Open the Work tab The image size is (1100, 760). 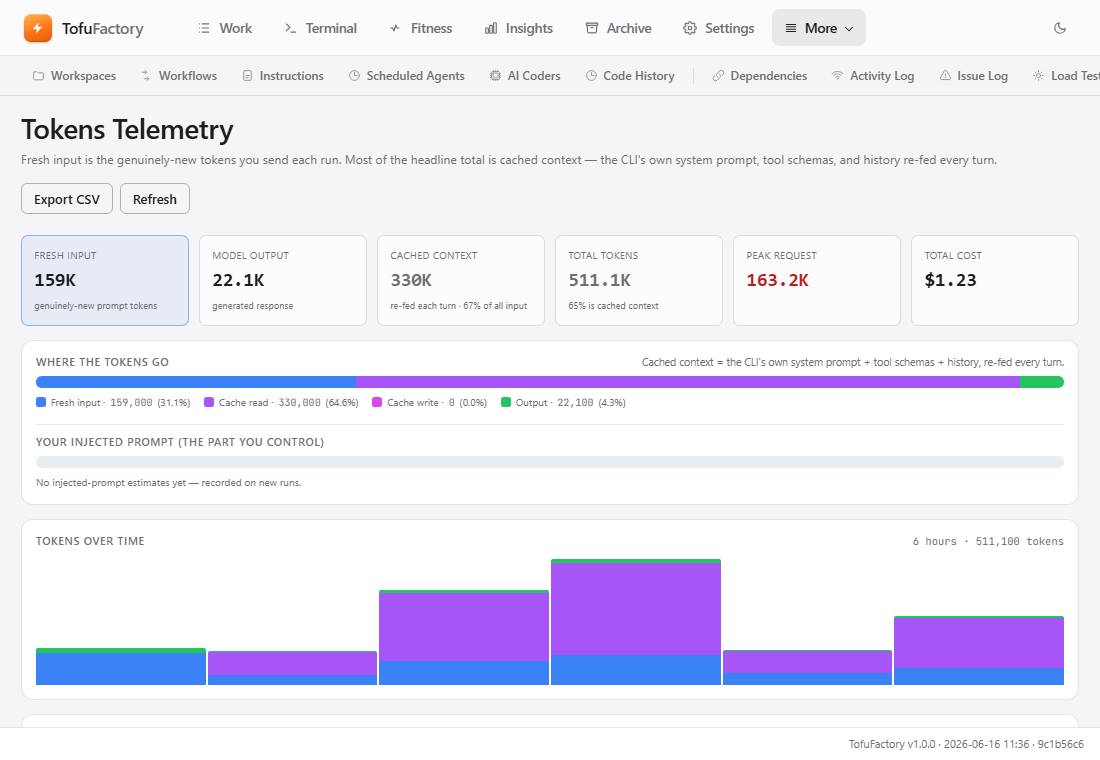(225, 28)
